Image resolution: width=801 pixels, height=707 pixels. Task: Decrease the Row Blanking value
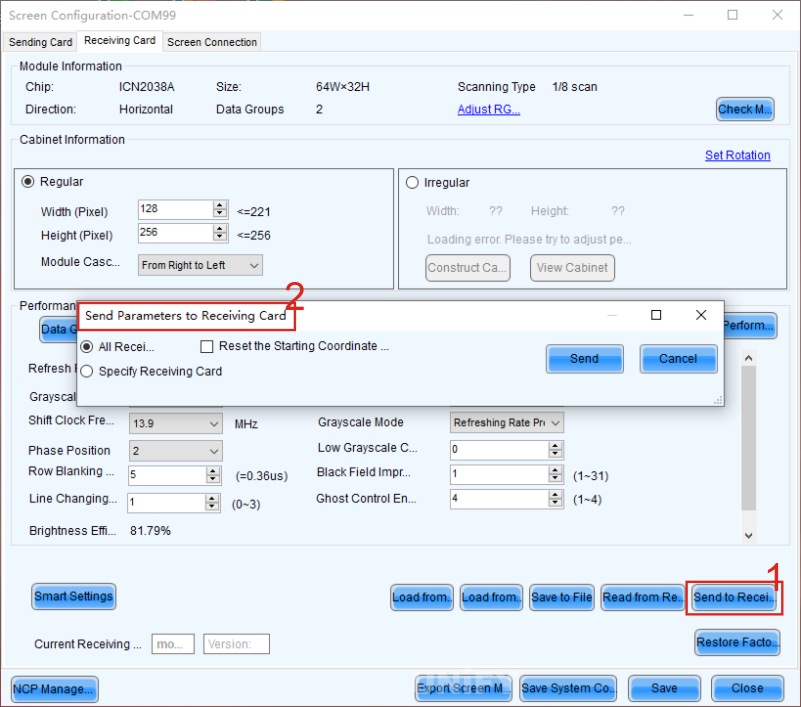[213, 479]
